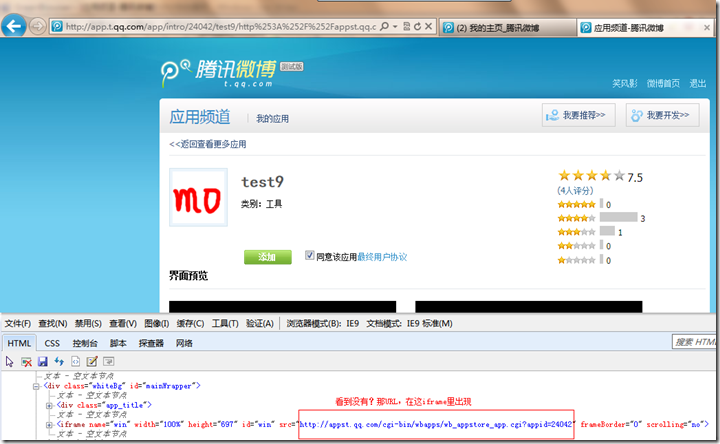Open the 禁用(S) menu
Screen dimensions: 720x444
88,324
